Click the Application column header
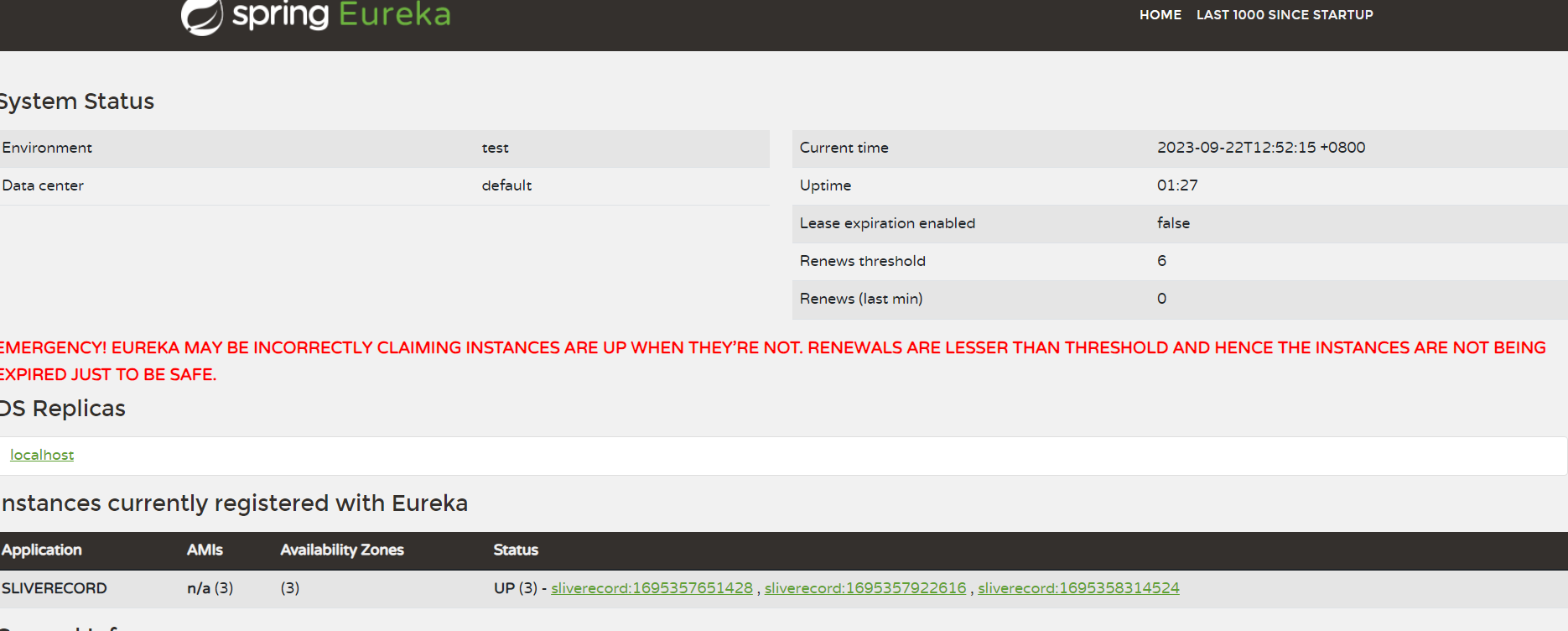1568x631 pixels. (42, 550)
